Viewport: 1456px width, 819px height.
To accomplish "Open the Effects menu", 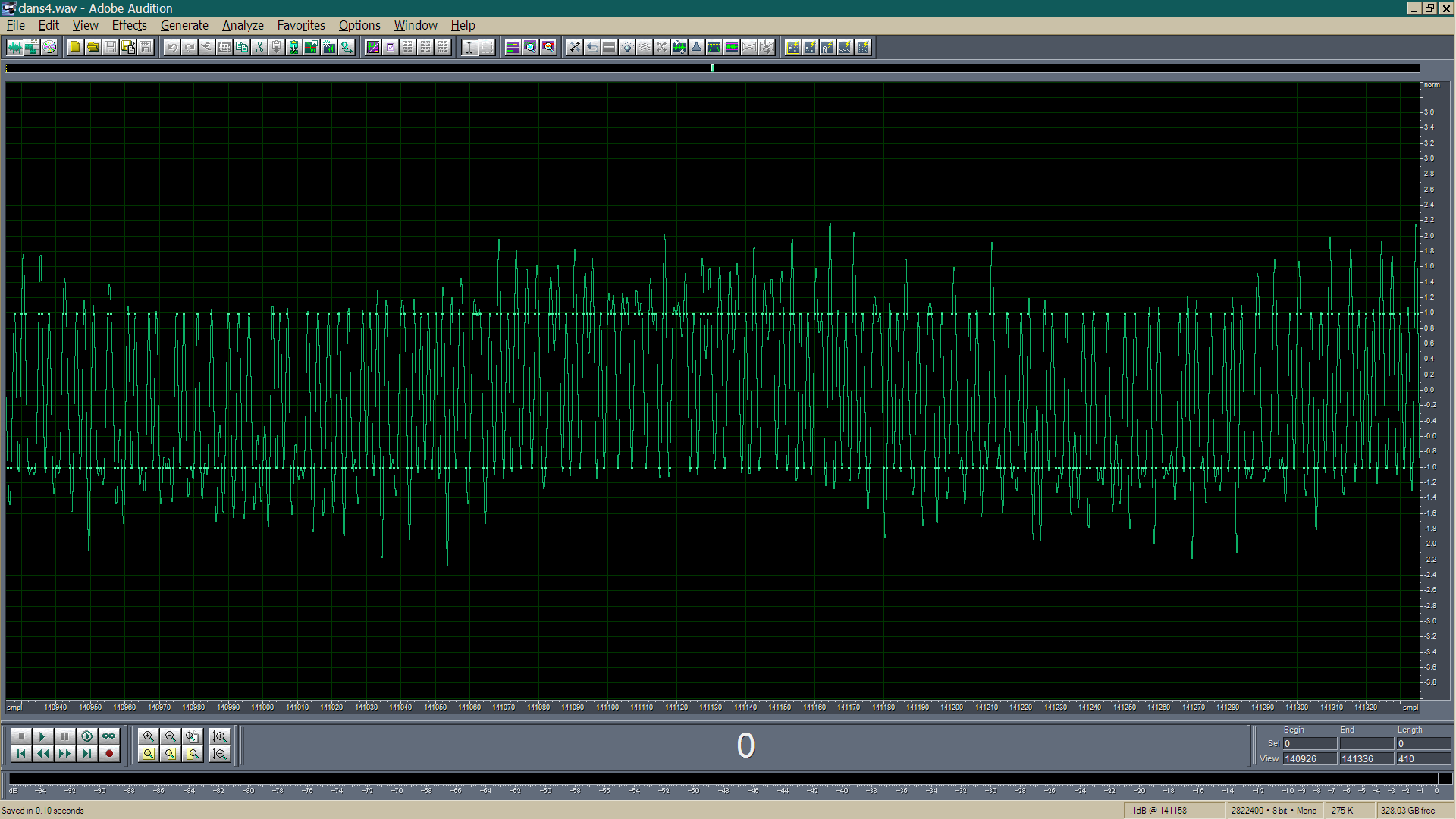I will click(130, 25).
